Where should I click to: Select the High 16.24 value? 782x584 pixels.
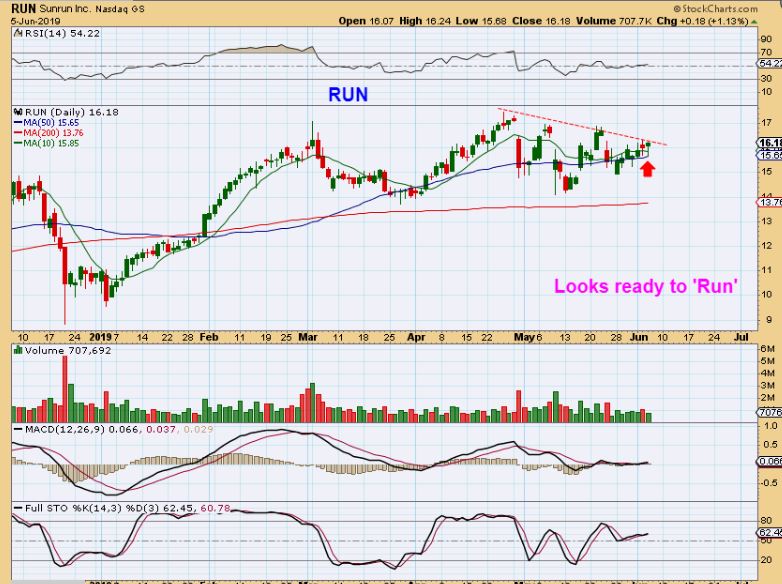pyautogui.click(x=423, y=21)
